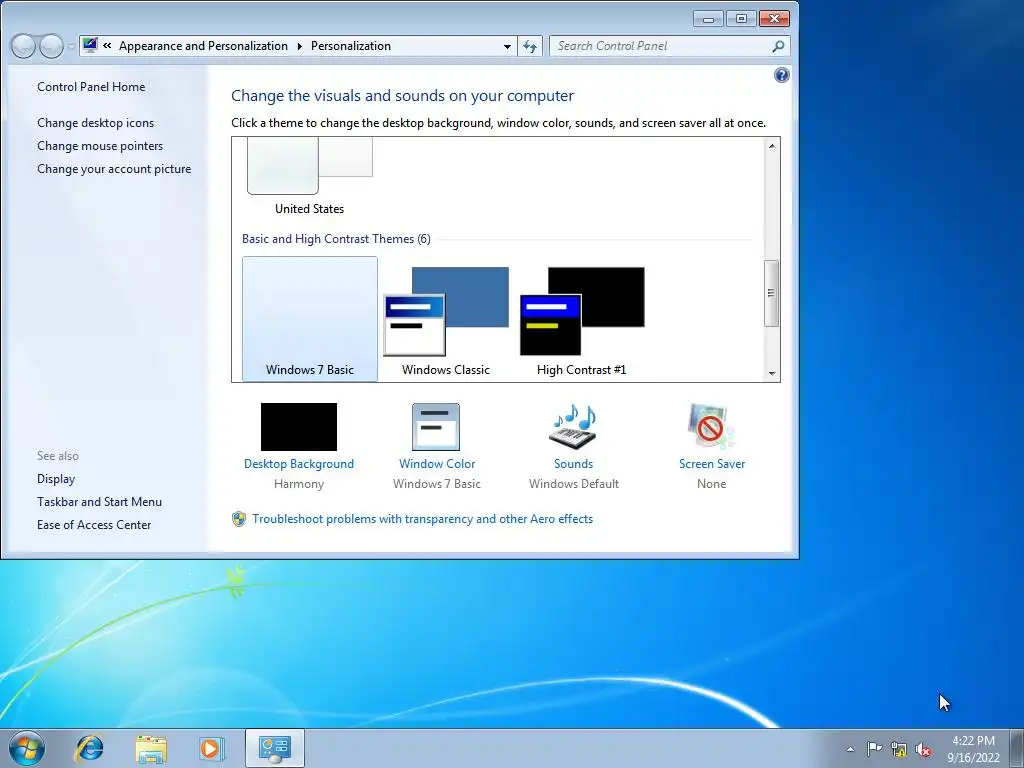
Task: Click scrollbar down arrow in themes list
Action: click(772, 374)
